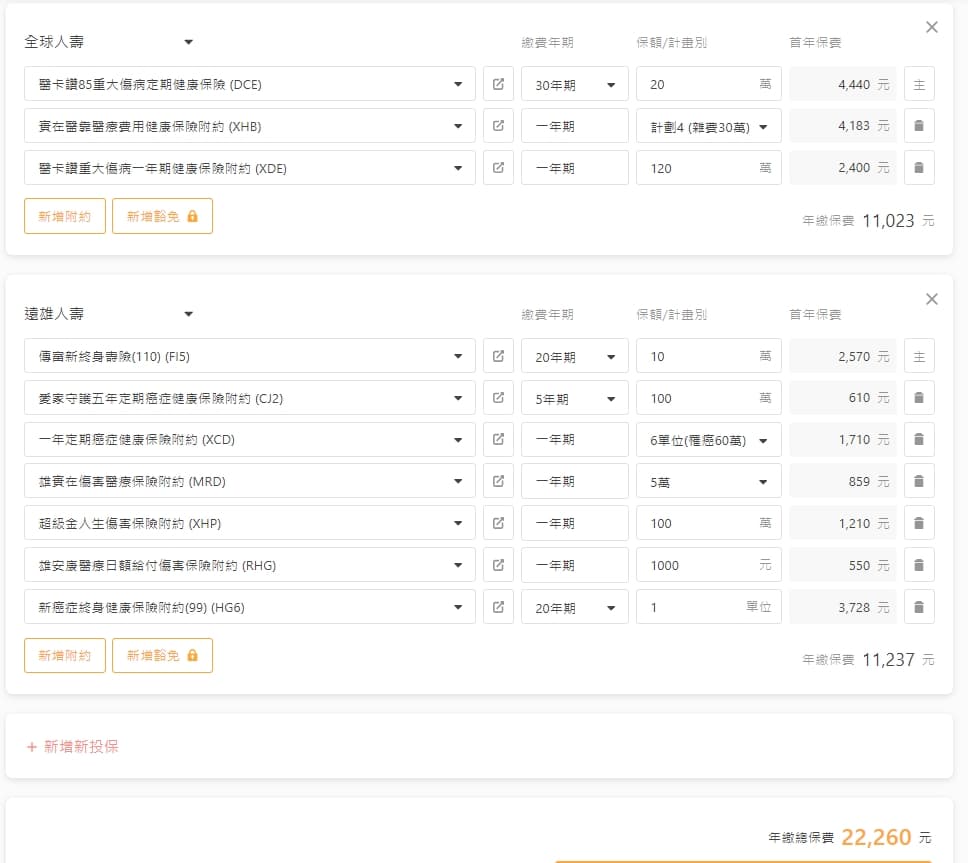Viewport: 968px width, 863px height.
Task: Open external link for 雄安康醫療日額 (RHG)
Action: point(498,565)
